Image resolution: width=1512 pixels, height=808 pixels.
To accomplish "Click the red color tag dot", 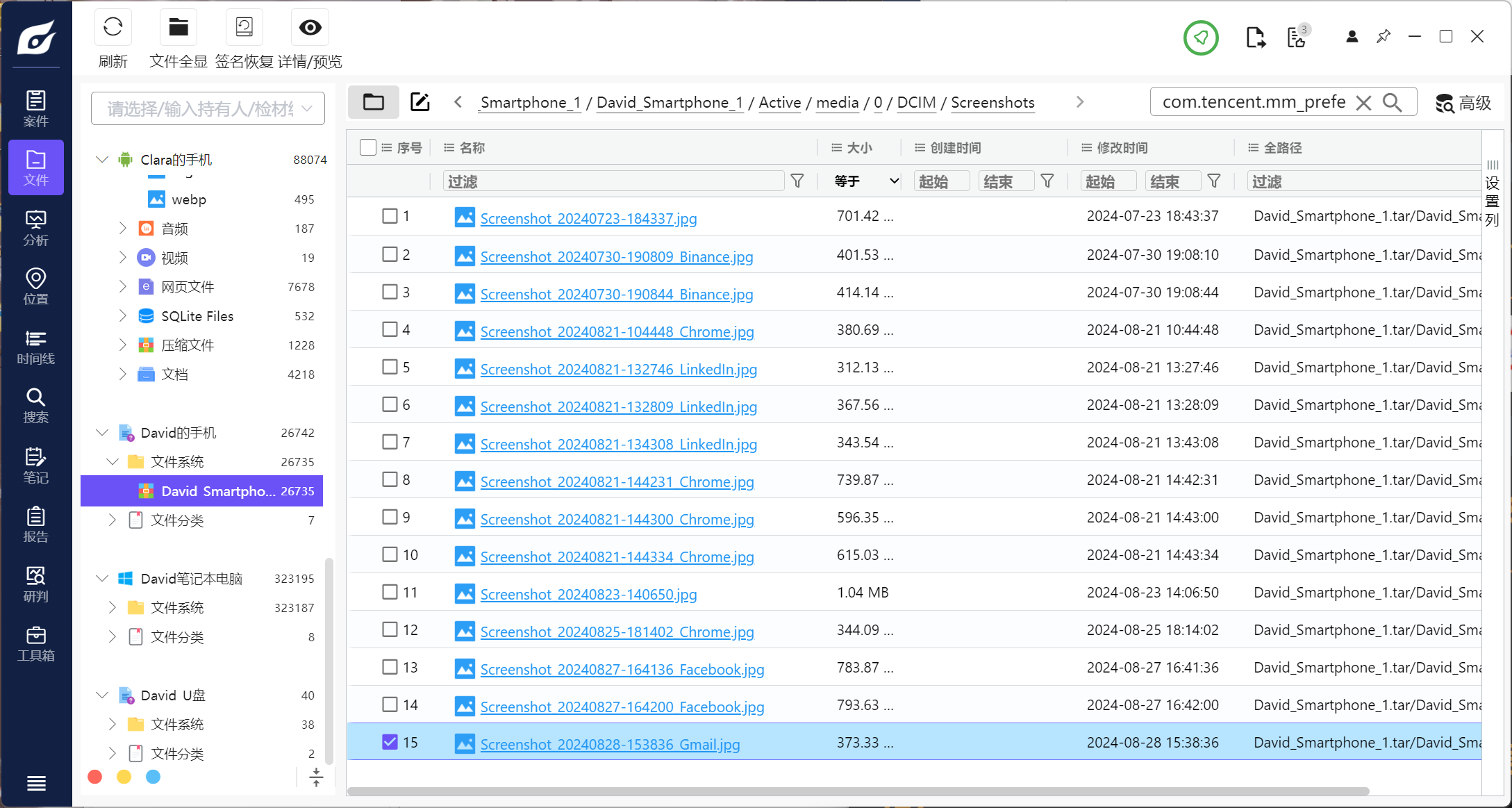I will (95, 777).
